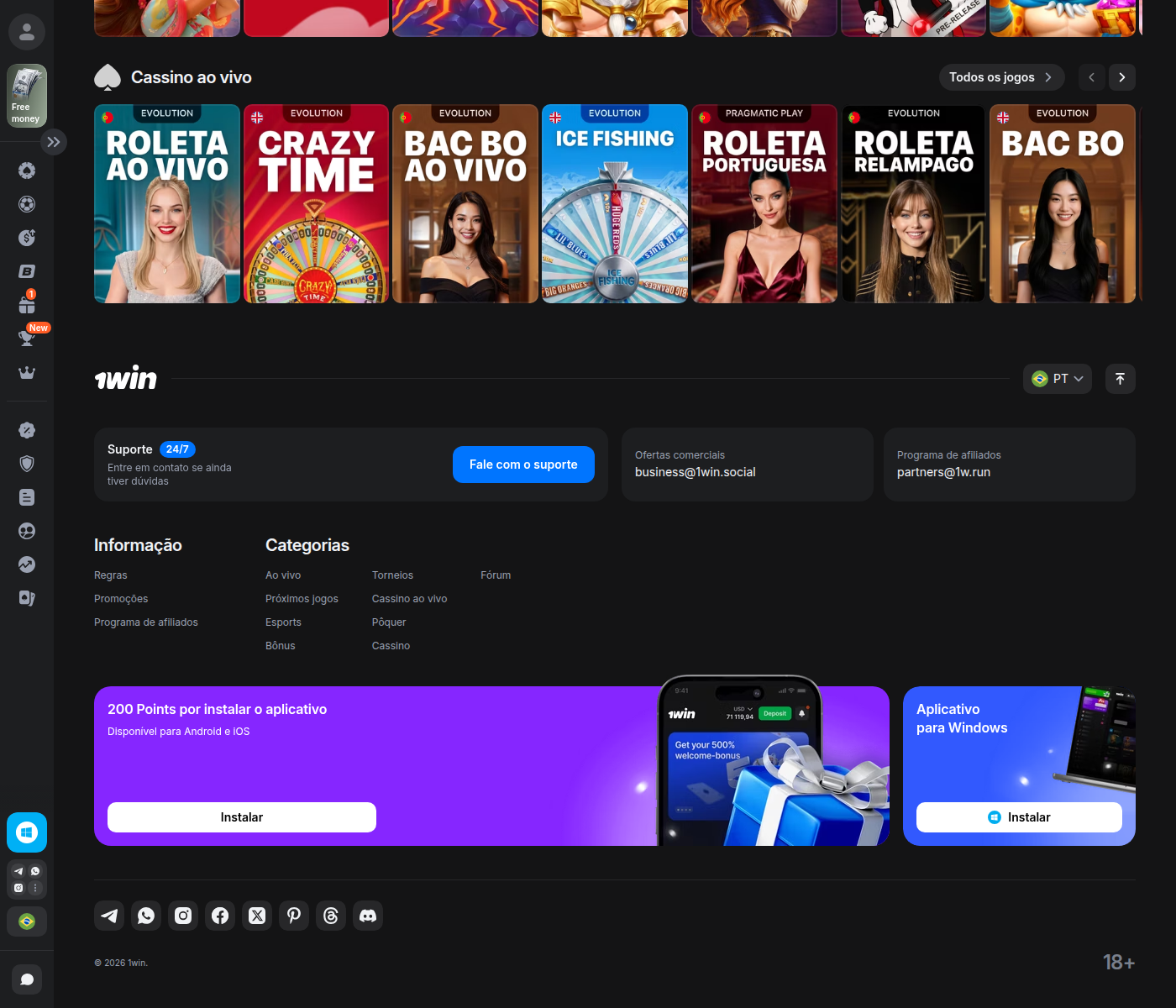Click business@1win.social email

coord(696,472)
